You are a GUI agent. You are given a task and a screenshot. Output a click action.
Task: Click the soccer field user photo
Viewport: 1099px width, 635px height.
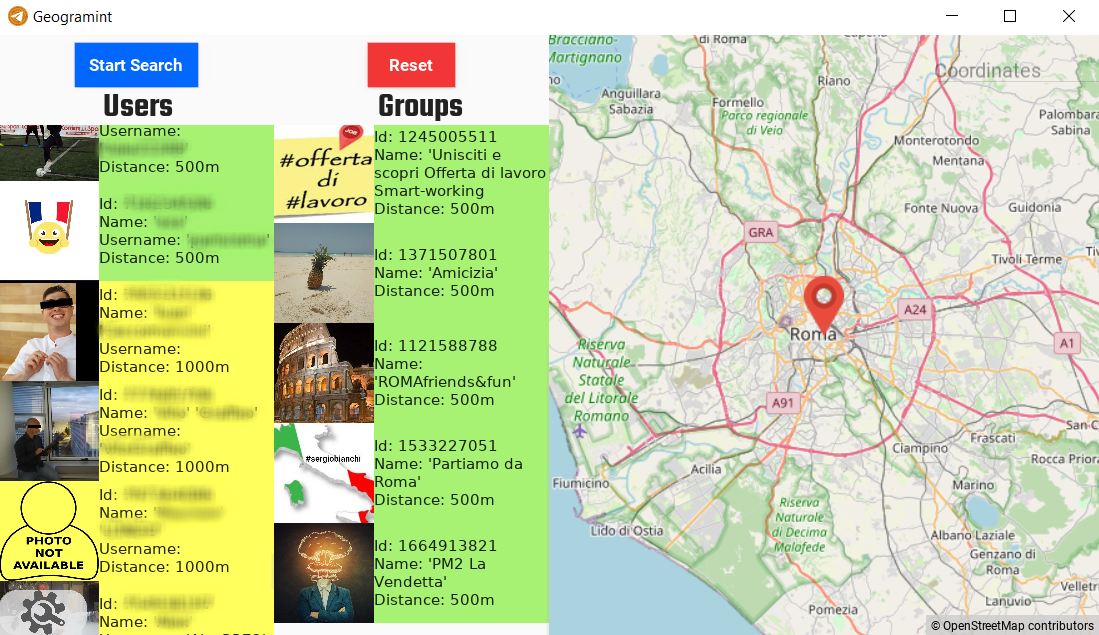pos(49,153)
